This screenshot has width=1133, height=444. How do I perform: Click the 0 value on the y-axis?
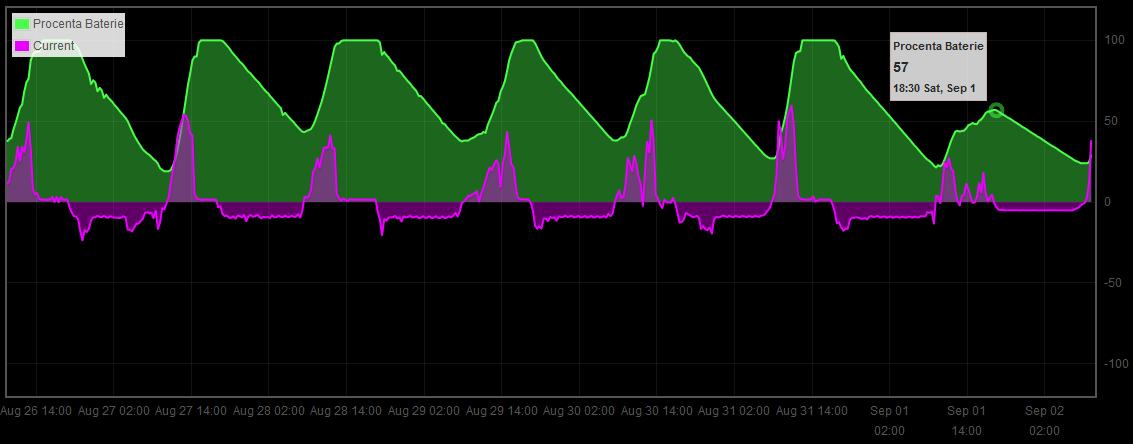coord(1108,202)
